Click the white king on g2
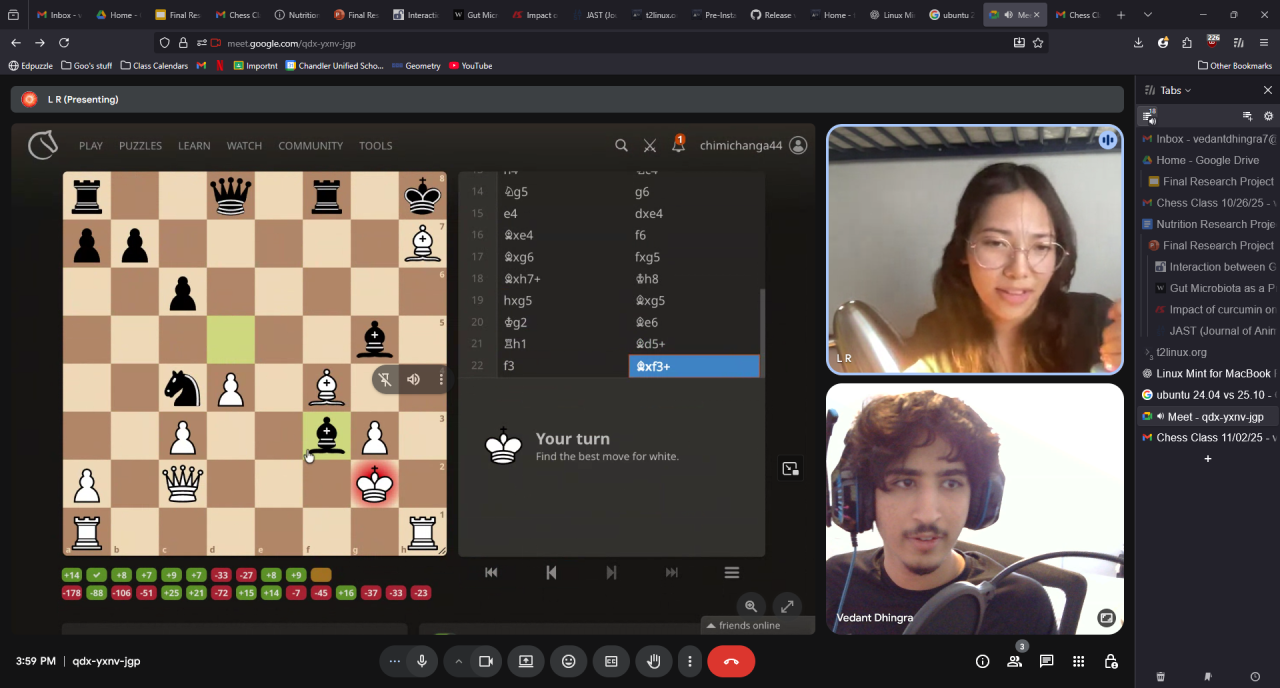This screenshot has height=688, width=1280. pyautogui.click(x=375, y=484)
